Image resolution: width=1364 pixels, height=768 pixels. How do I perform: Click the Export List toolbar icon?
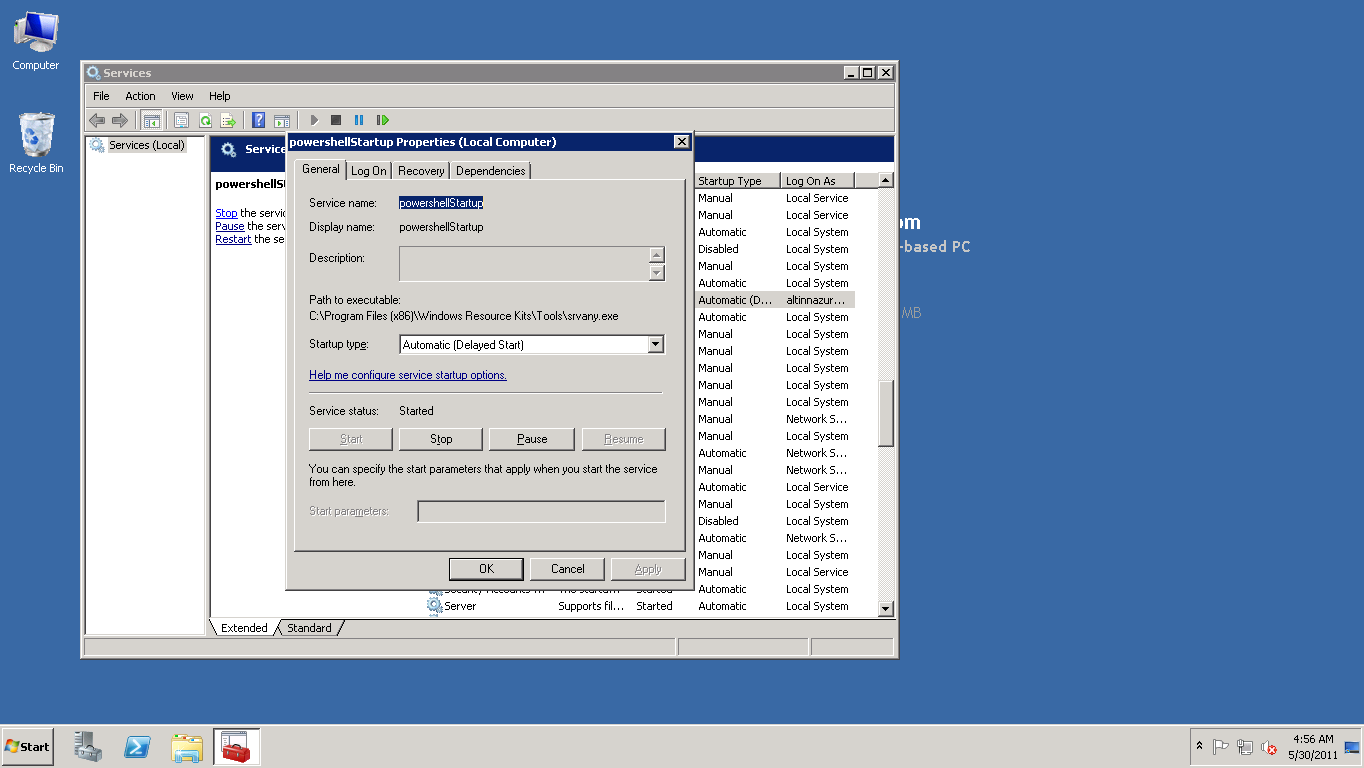pos(228,120)
